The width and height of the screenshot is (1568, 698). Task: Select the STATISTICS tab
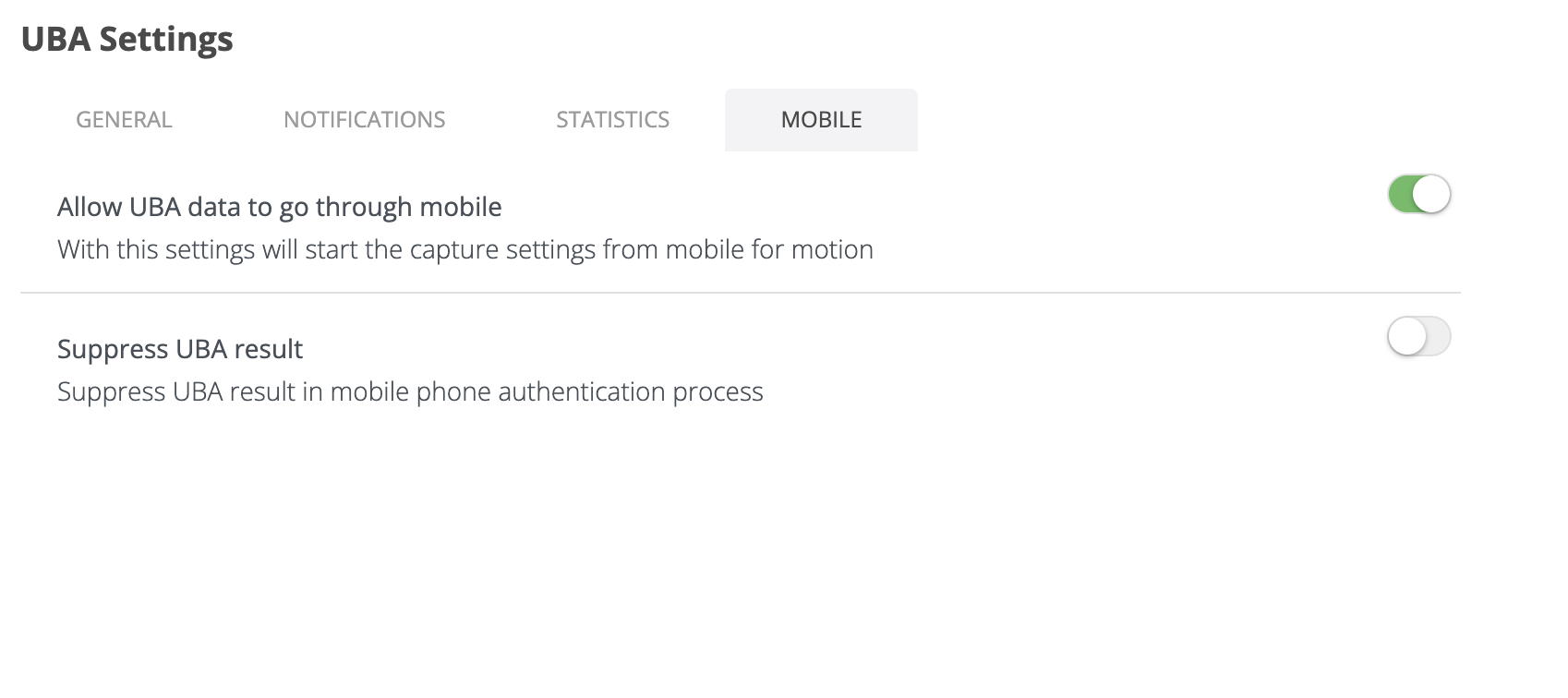612,119
